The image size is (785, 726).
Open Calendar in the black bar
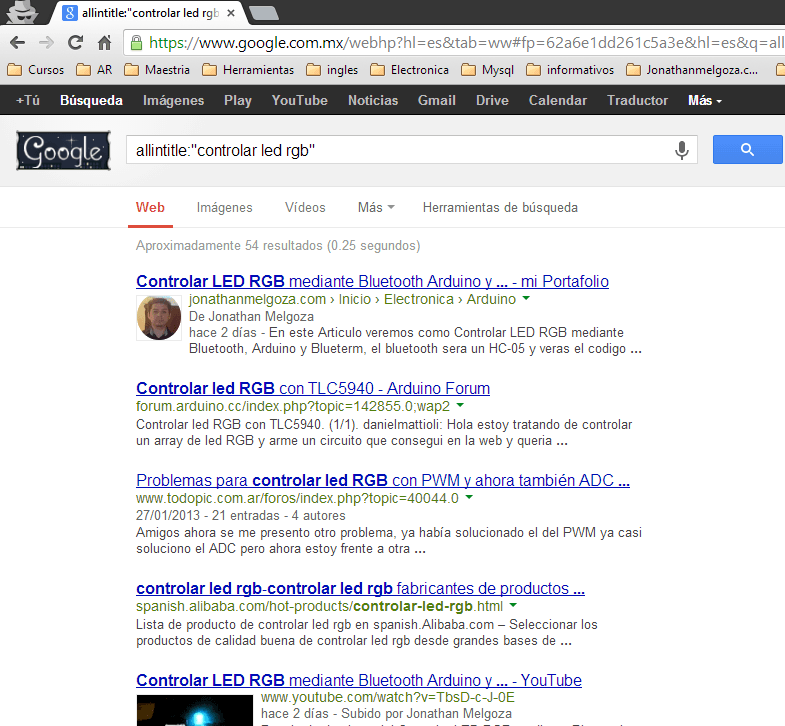pos(558,100)
